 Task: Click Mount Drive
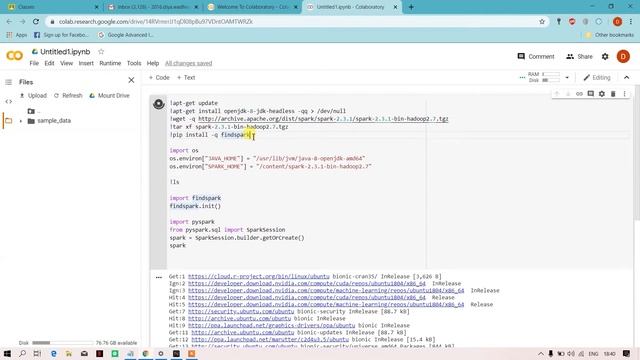(109, 96)
